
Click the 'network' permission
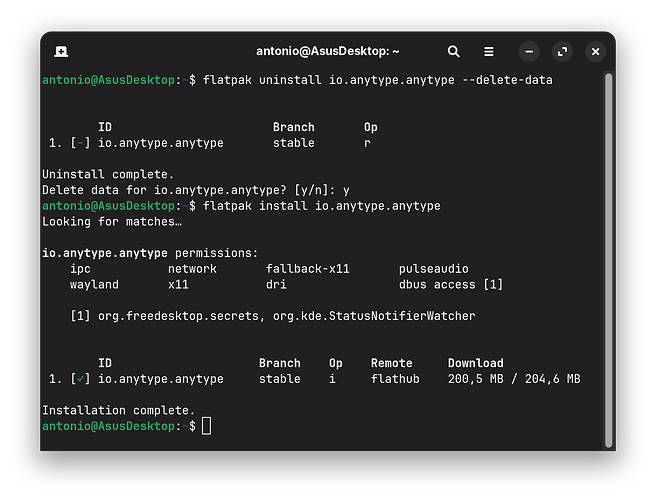pos(193,269)
